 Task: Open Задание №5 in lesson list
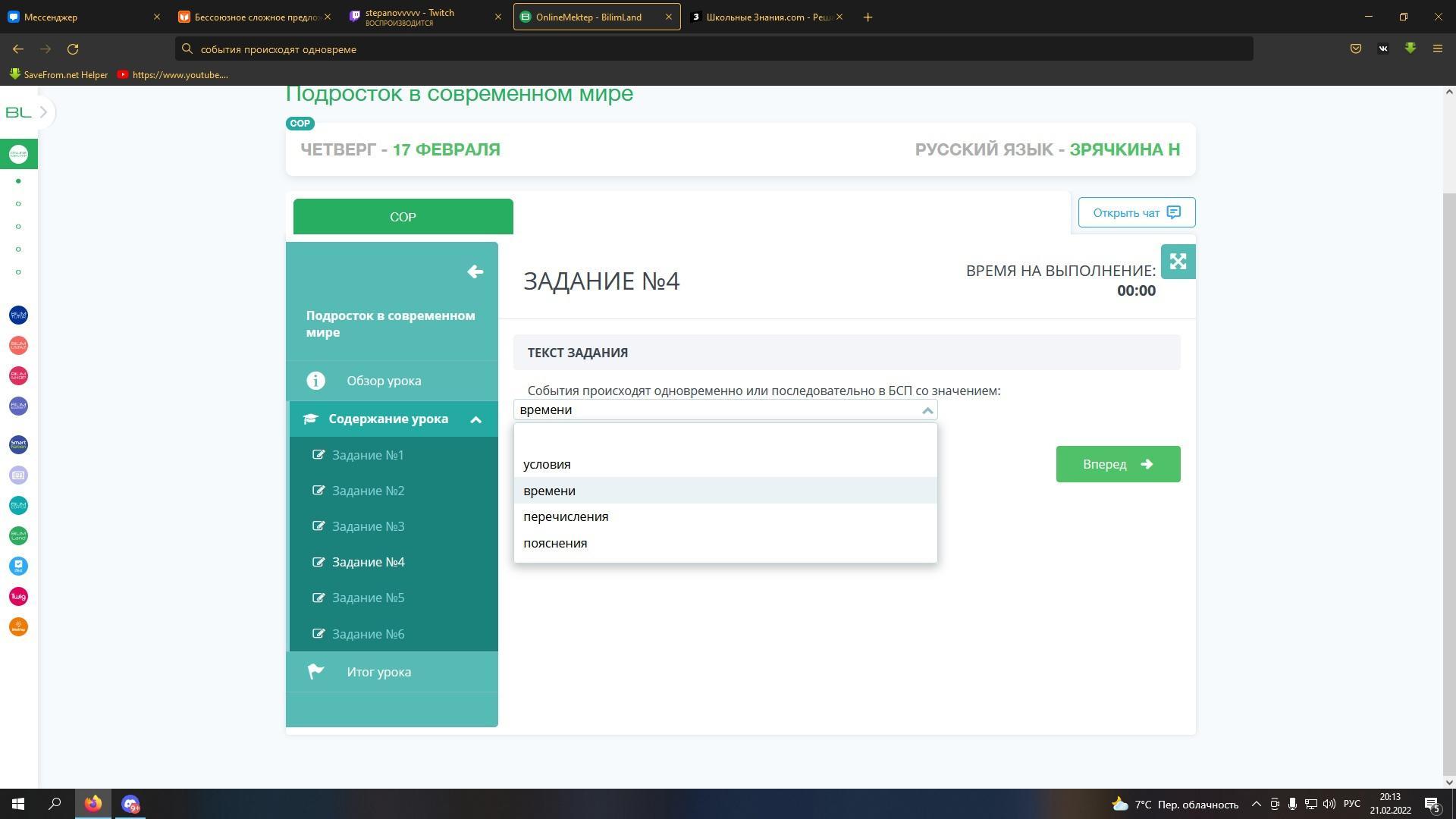368,598
